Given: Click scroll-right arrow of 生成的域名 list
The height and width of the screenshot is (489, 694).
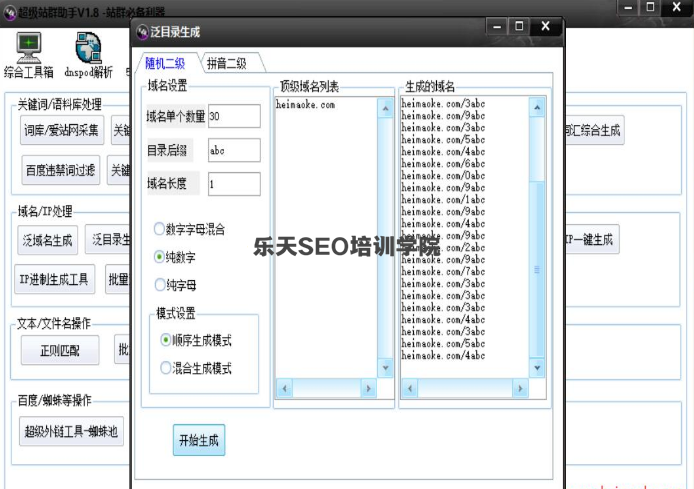Looking at the screenshot, I should point(520,389).
